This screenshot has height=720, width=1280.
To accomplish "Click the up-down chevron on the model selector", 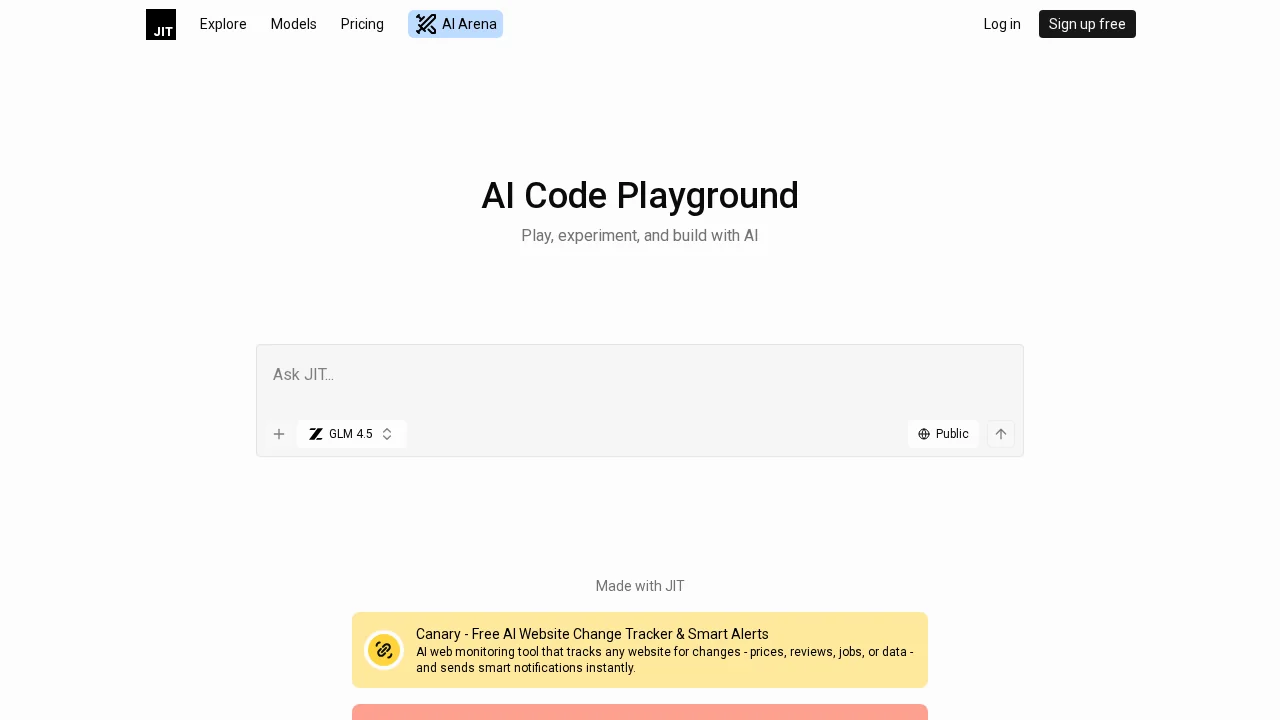I will coord(387,434).
